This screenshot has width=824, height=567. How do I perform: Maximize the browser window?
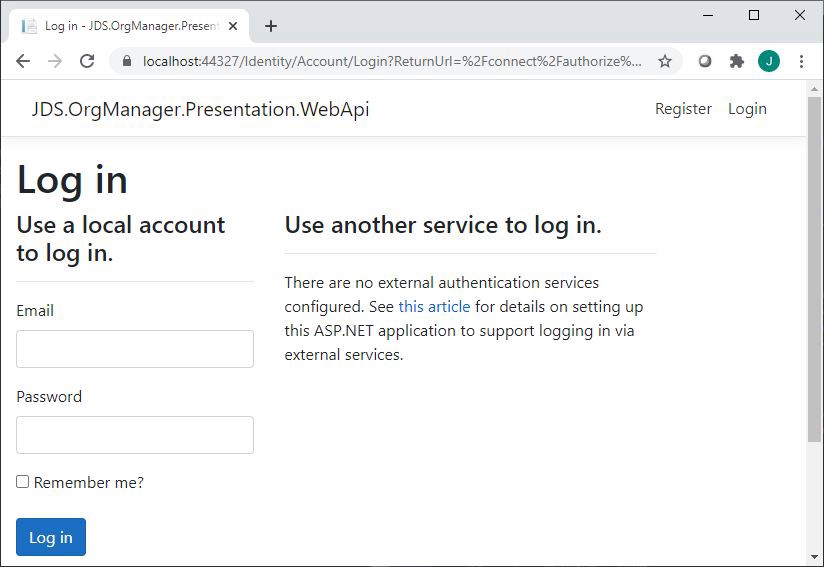754,15
